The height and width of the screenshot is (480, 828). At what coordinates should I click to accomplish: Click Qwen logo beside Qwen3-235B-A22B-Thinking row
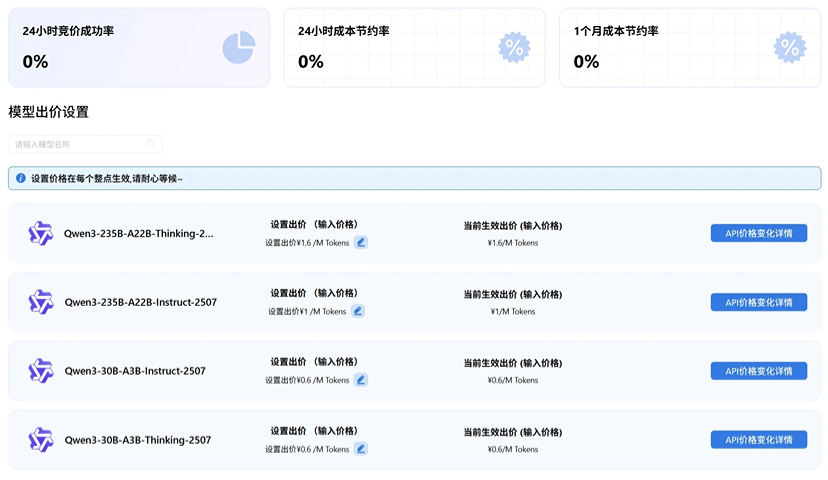point(40,233)
